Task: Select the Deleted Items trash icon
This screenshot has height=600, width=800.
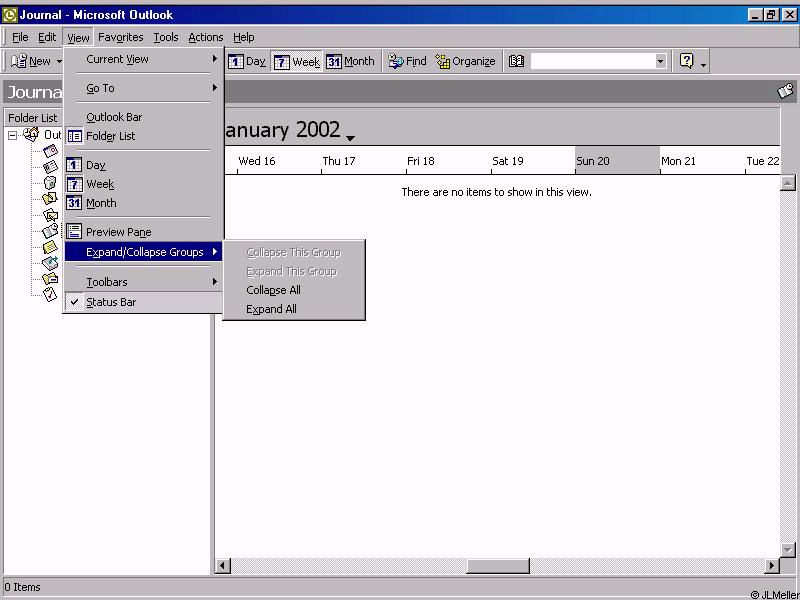Action: 50,182
